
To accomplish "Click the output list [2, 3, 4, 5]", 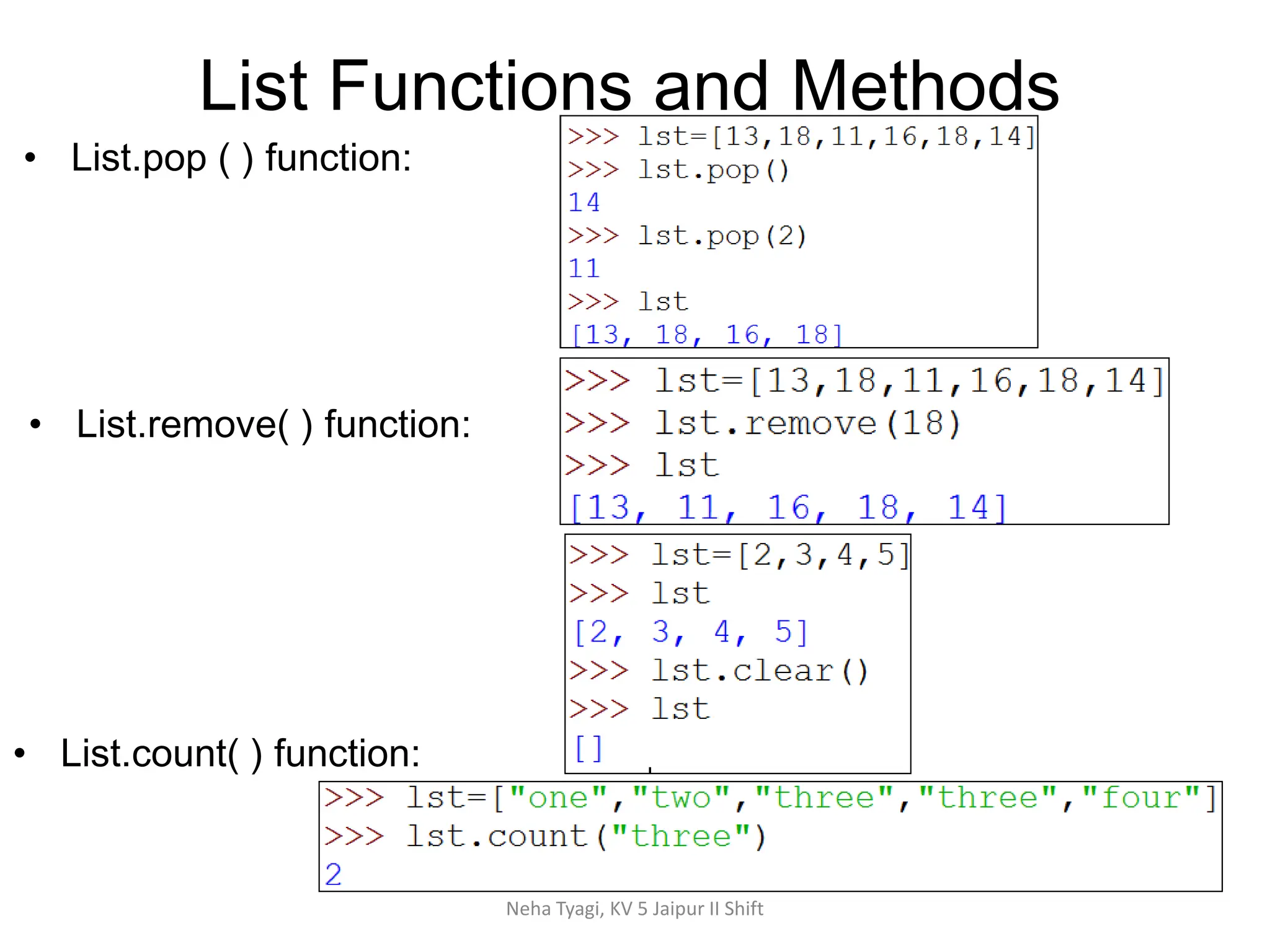I will (x=691, y=632).
